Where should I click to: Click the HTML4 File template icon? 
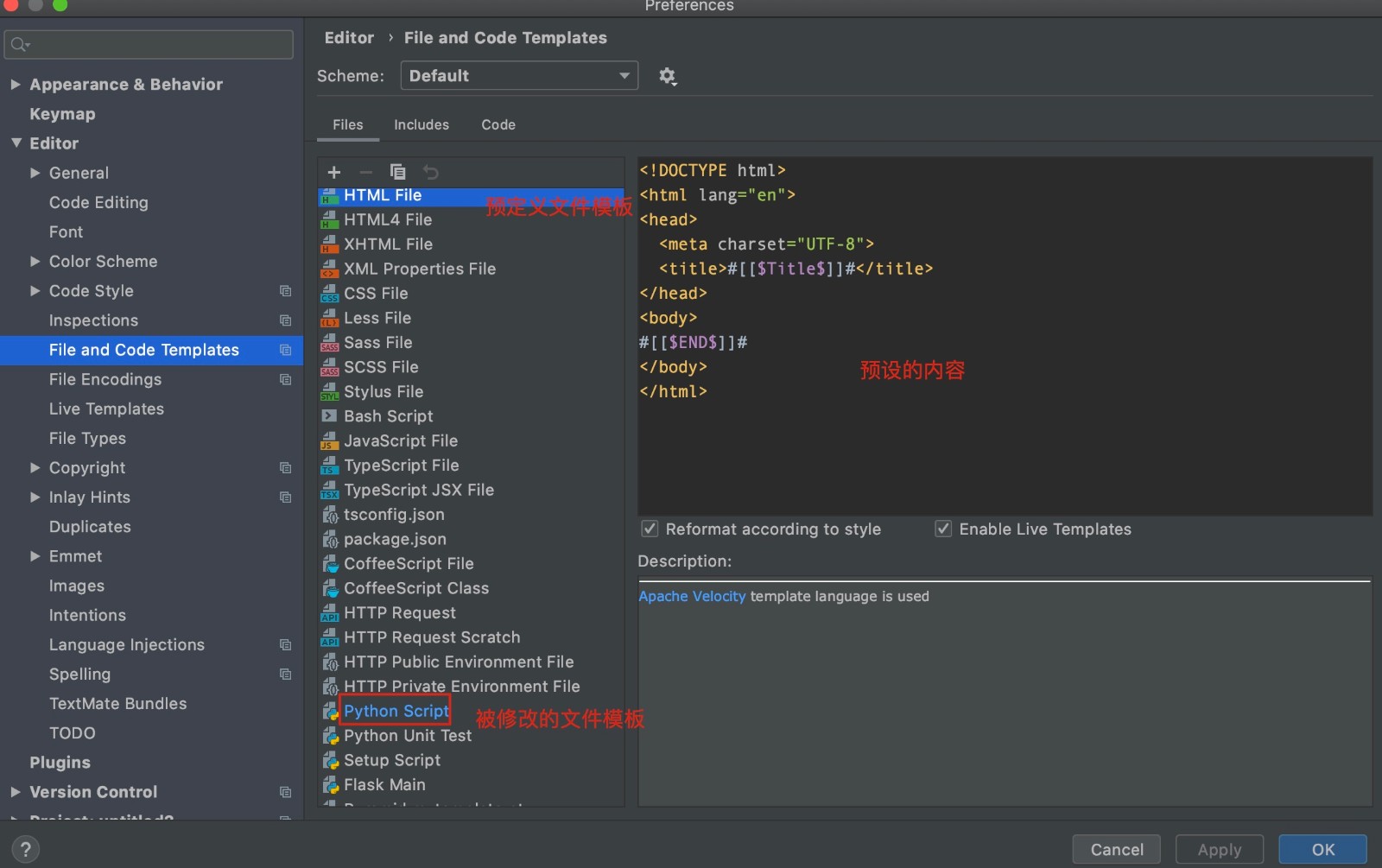tap(329, 220)
